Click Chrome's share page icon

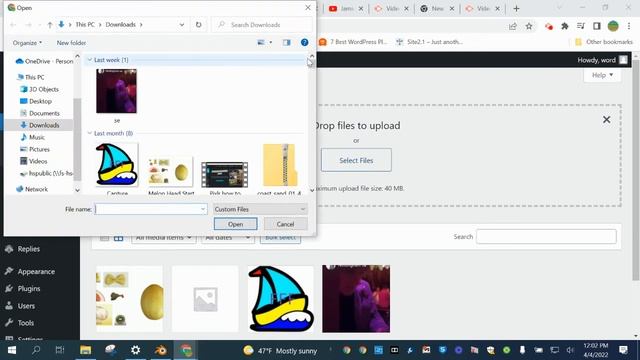513,27
